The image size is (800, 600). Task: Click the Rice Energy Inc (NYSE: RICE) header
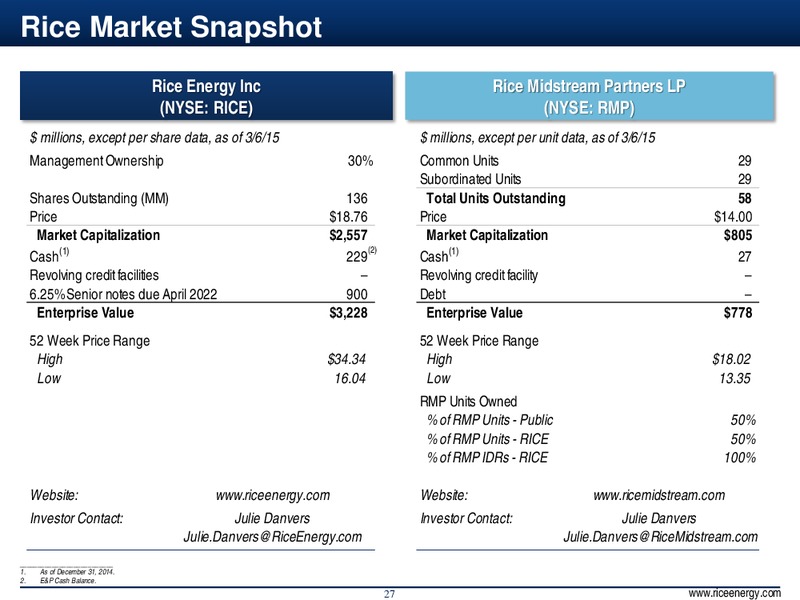[x=206, y=96]
